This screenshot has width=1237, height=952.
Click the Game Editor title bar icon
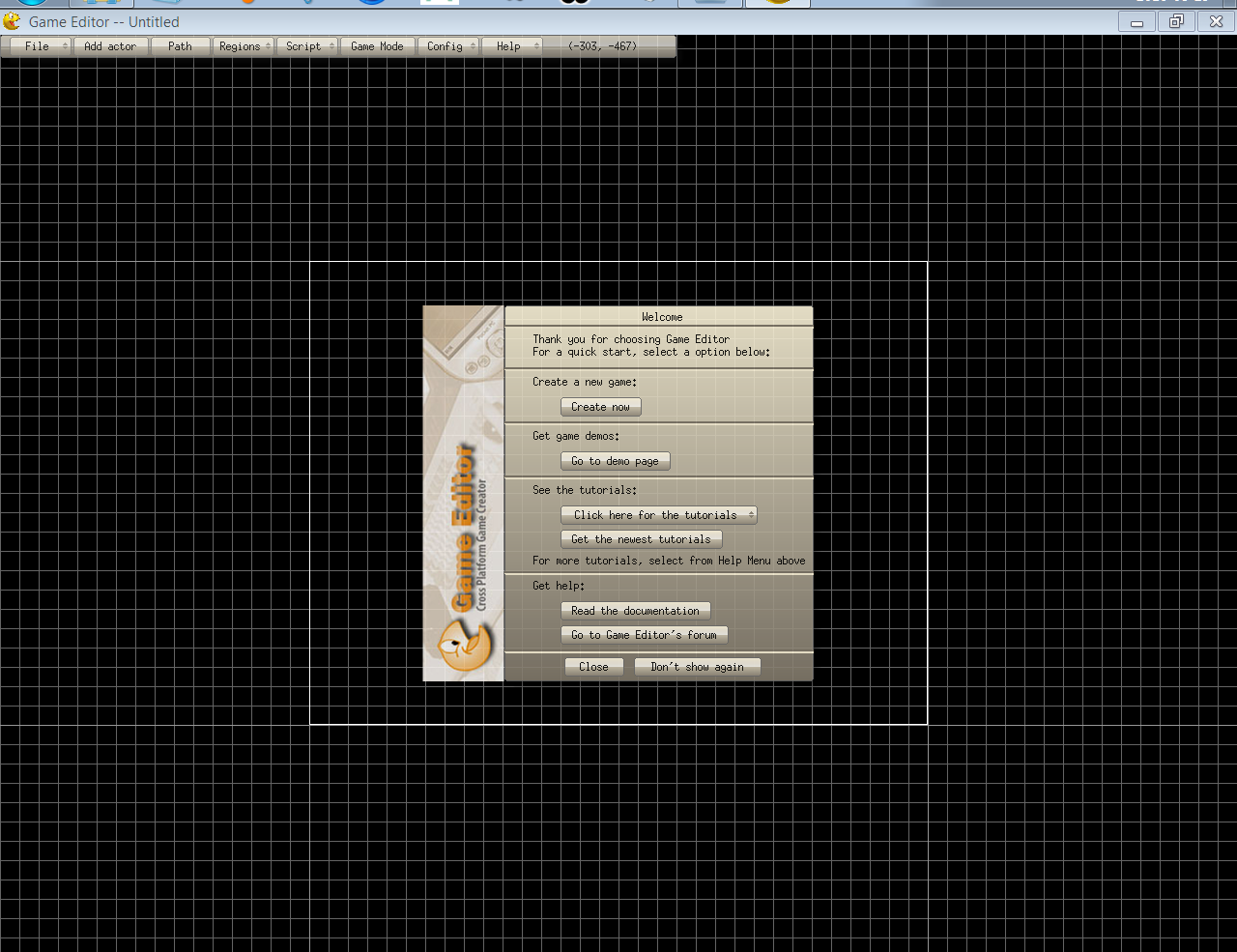[12, 21]
